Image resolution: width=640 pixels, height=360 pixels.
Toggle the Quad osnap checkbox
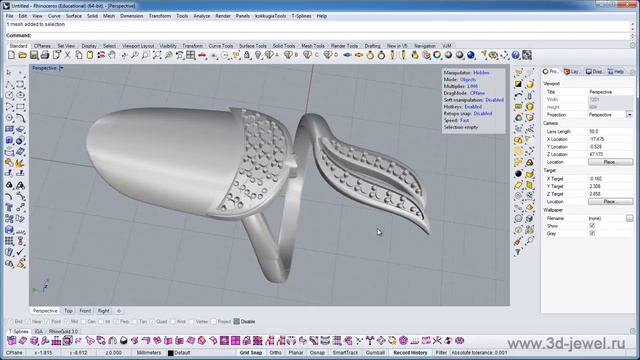[x=152, y=322]
